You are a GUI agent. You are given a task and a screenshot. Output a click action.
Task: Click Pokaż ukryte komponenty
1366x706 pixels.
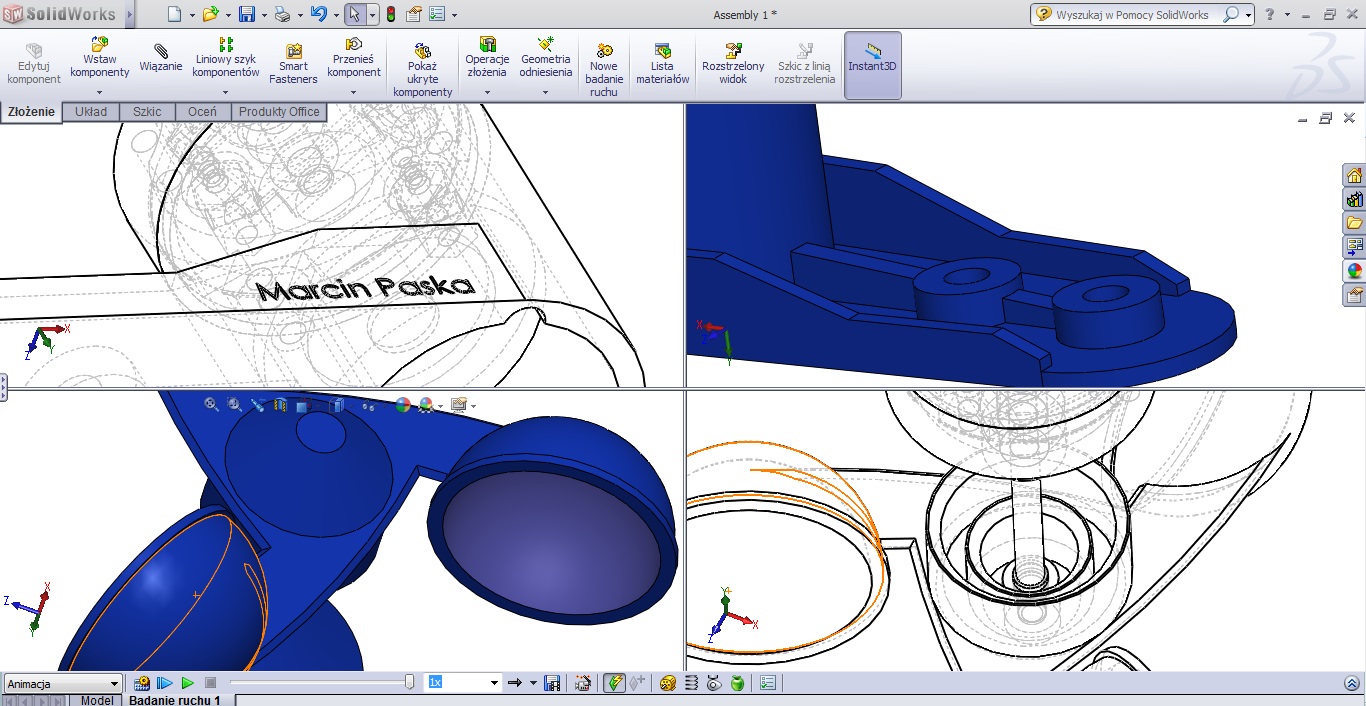pos(422,65)
